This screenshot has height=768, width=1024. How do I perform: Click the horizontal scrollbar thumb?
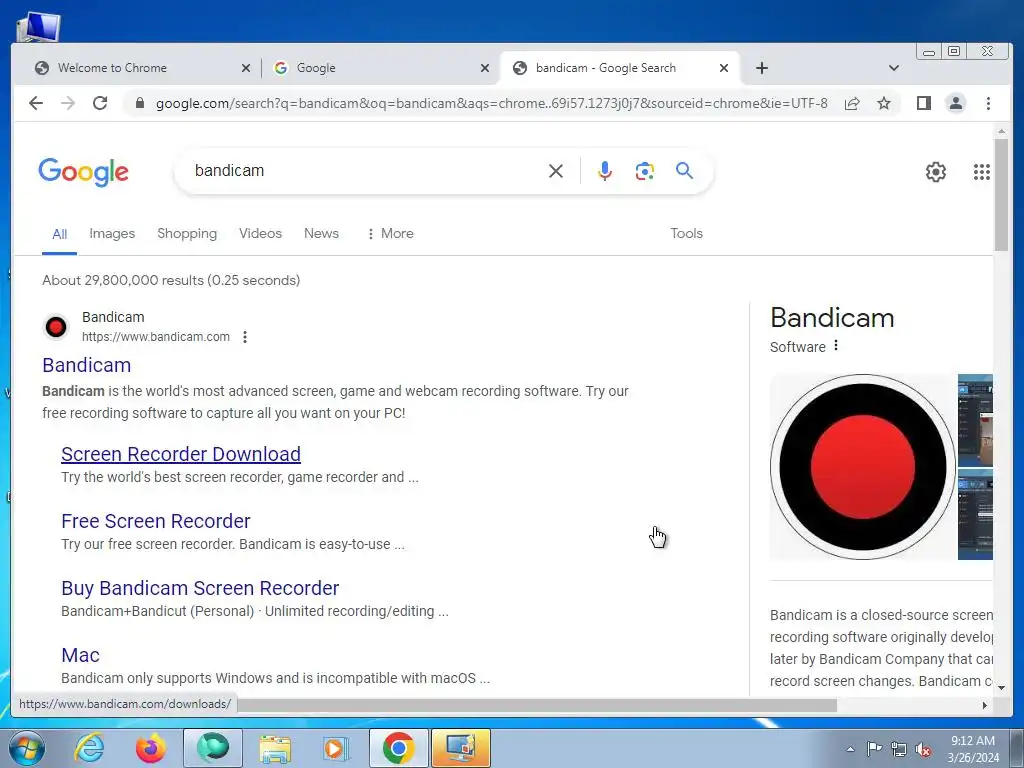tap(536, 705)
